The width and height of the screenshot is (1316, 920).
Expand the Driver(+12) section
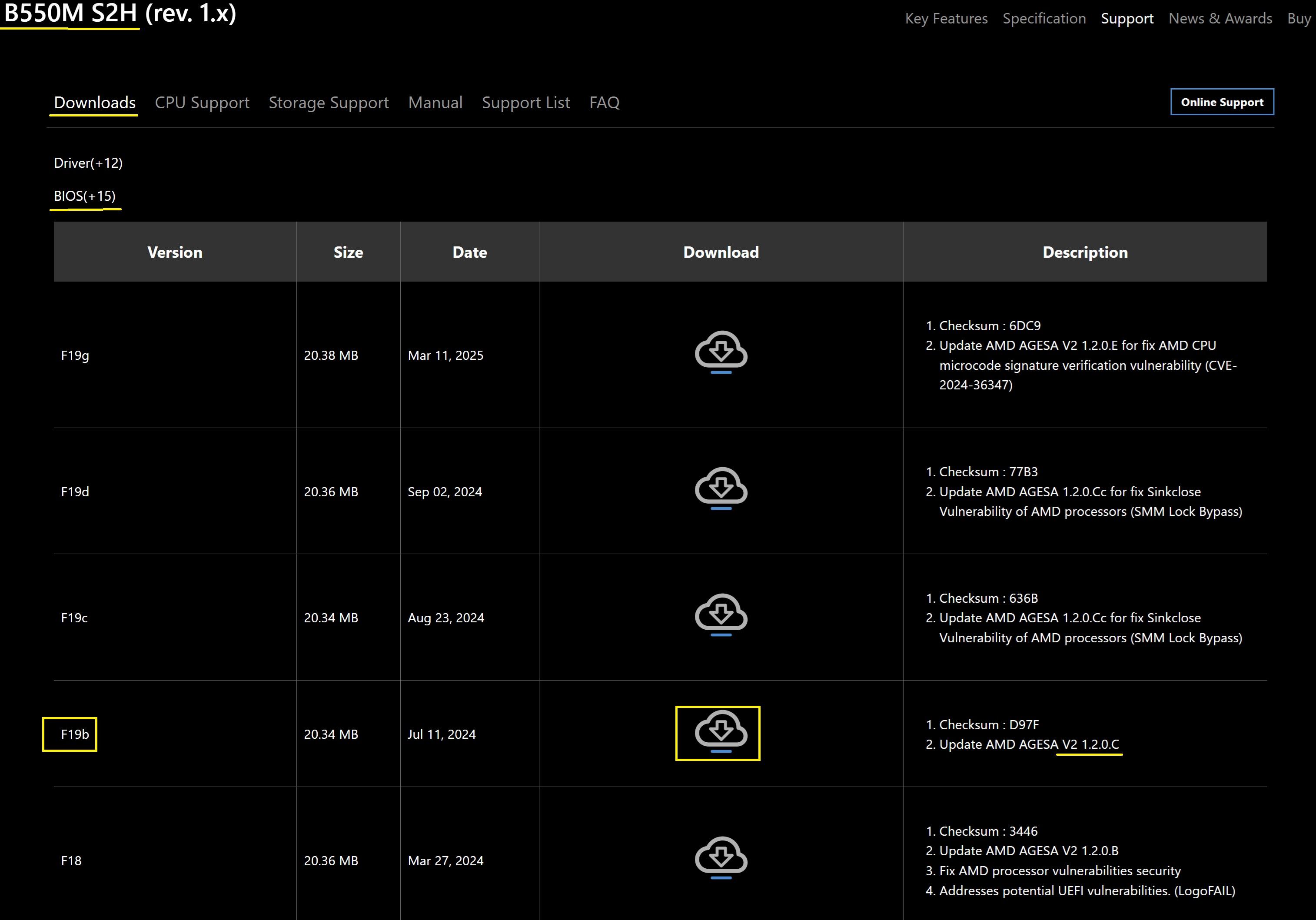click(x=88, y=163)
